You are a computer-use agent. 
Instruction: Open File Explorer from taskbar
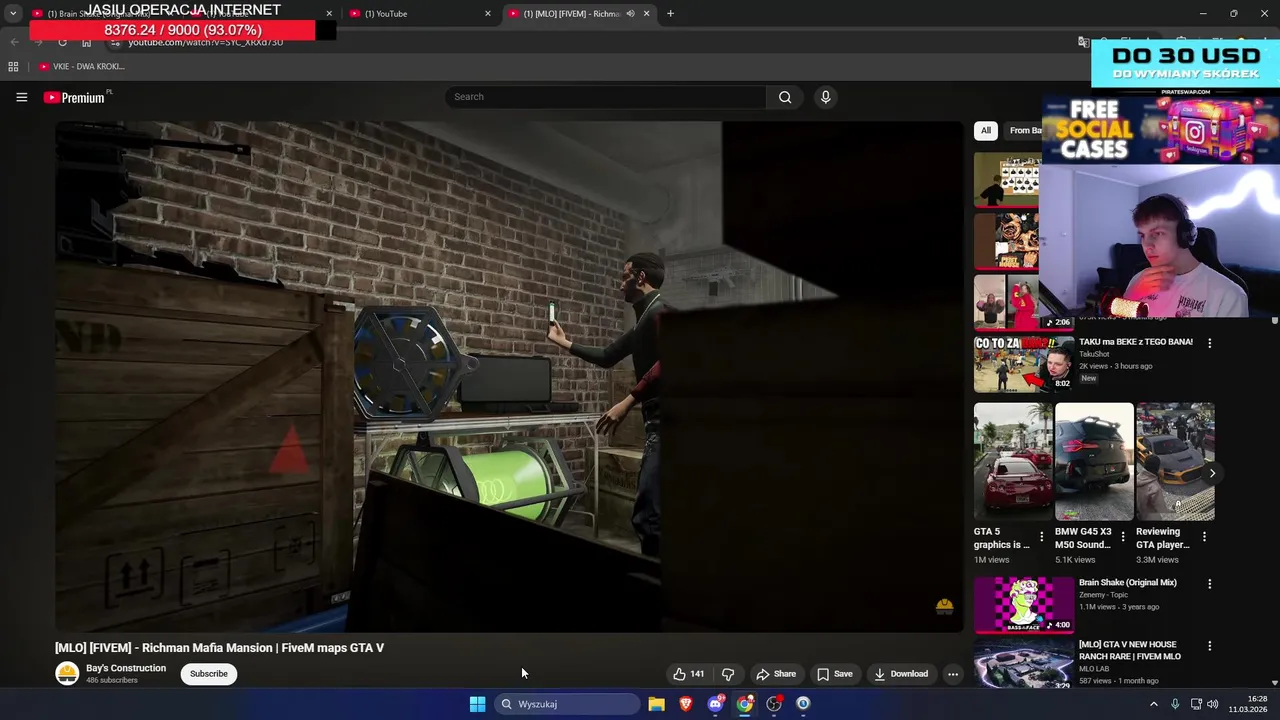click(x=656, y=704)
